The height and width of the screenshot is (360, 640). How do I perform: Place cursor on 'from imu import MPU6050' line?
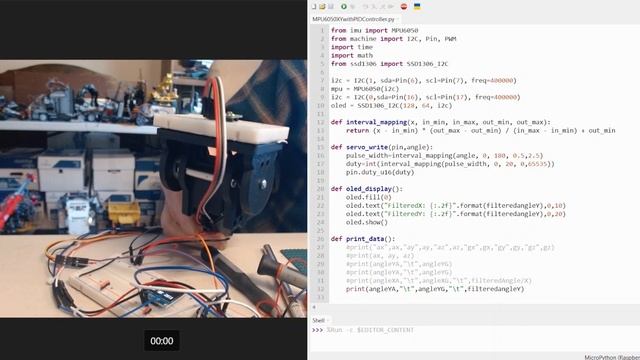pos(374,31)
